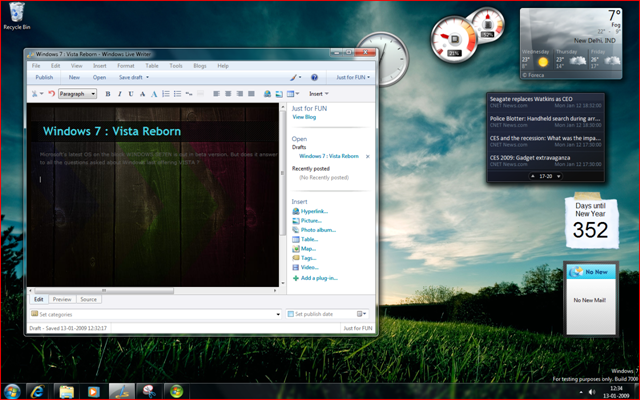Image resolution: width=640 pixels, height=400 pixels.
Task: Click the post title Windows 7 : Vista Reborn
Action: (x=112, y=131)
